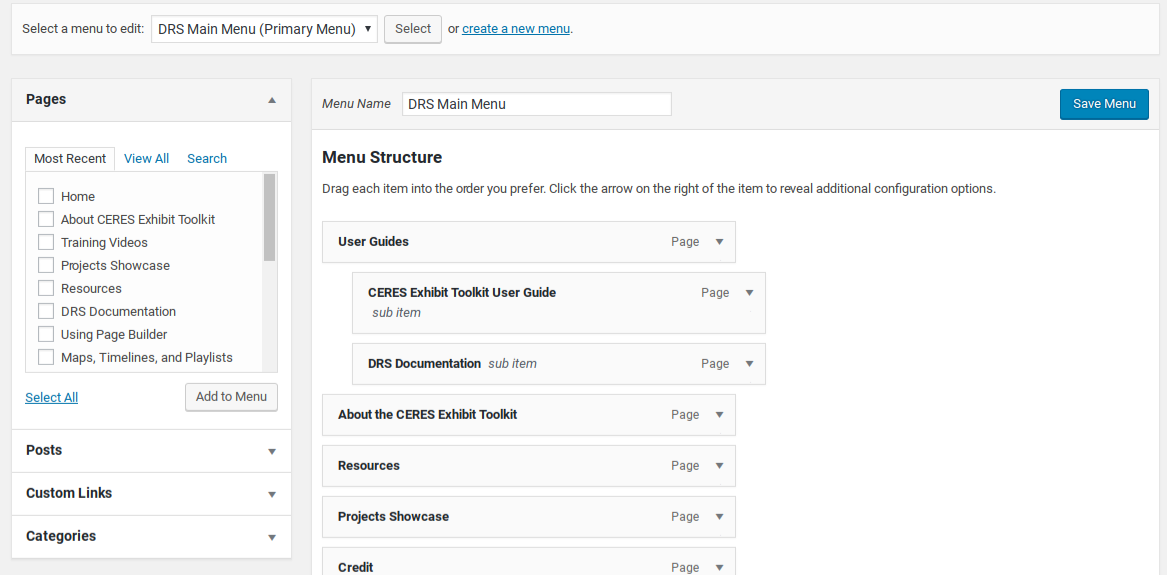This screenshot has height=575, width=1167.
Task: Expand the Categories panel
Action: click(x=272, y=538)
